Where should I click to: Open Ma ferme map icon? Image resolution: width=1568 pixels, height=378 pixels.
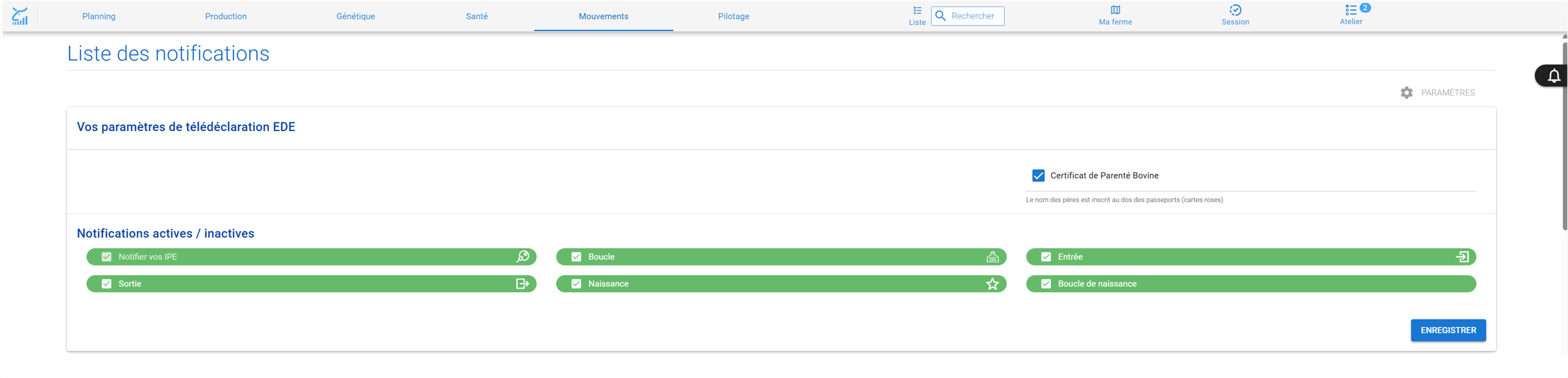point(1115,10)
